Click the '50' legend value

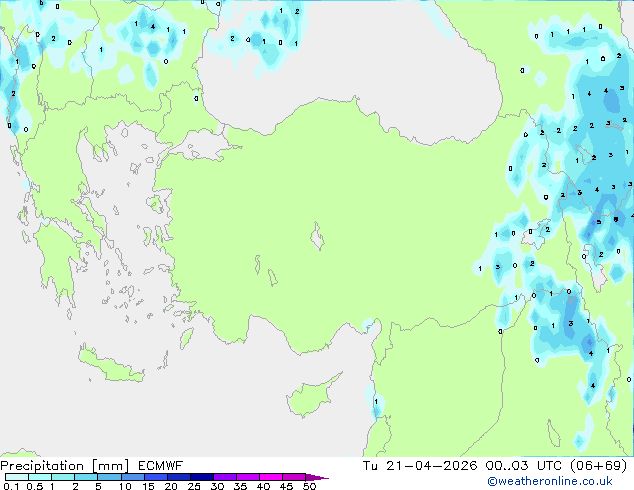pos(309,486)
